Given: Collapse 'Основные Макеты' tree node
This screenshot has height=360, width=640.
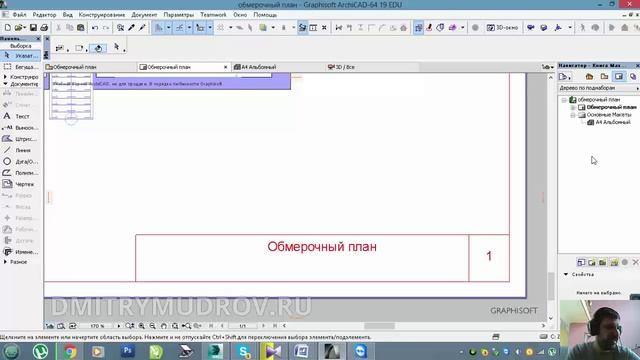Looking at the screenshot, I should (x=573, y=115).
